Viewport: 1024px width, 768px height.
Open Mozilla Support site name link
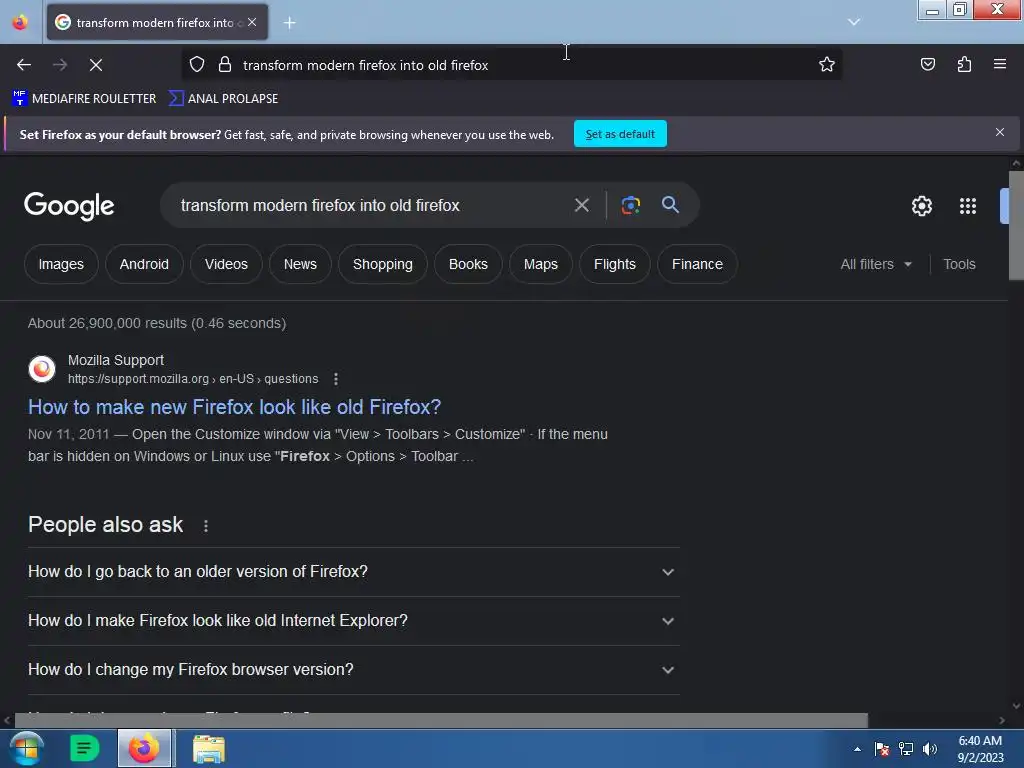116,360
